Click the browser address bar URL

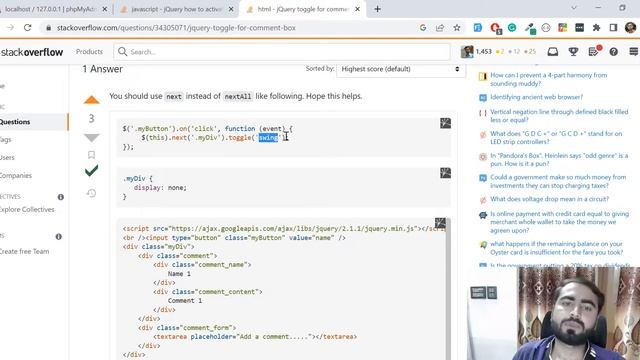coord(176,28)
